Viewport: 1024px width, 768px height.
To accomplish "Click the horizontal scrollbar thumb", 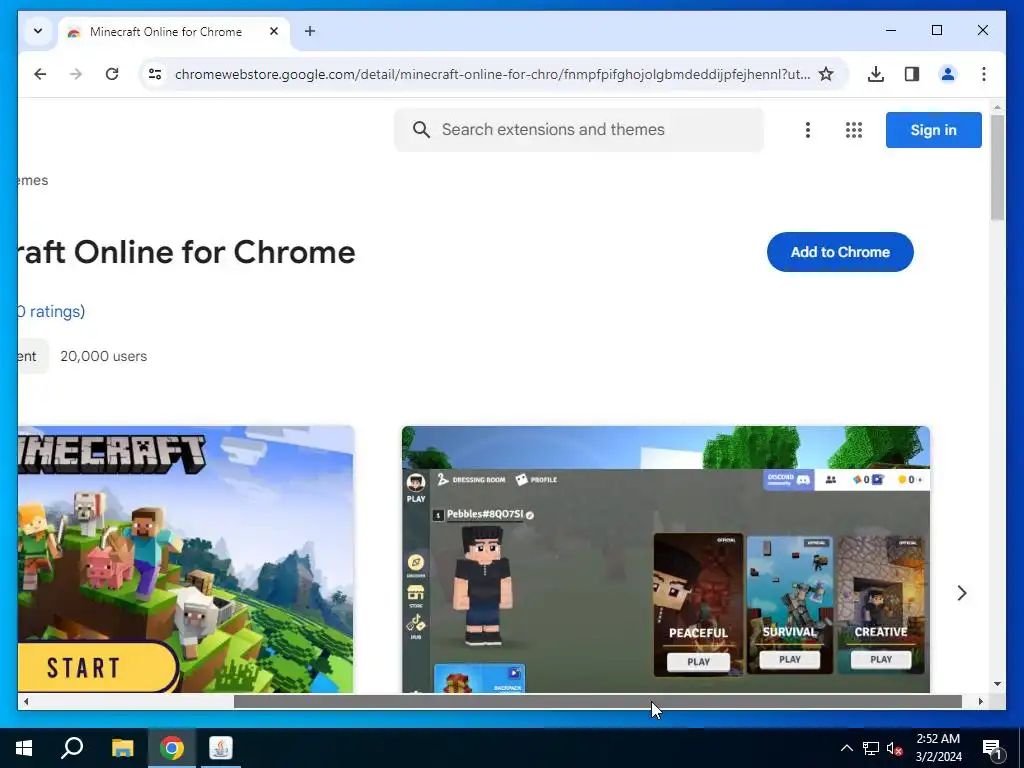I will [x=598, y=702].
